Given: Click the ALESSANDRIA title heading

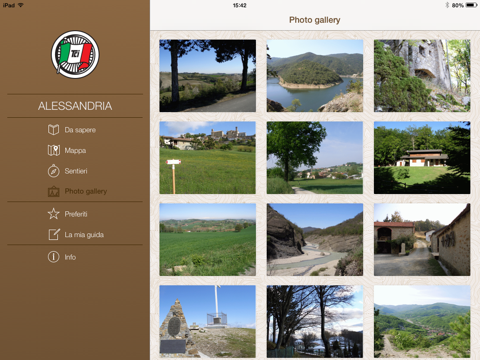Looking at the screenshot, I should pos(75,106).
